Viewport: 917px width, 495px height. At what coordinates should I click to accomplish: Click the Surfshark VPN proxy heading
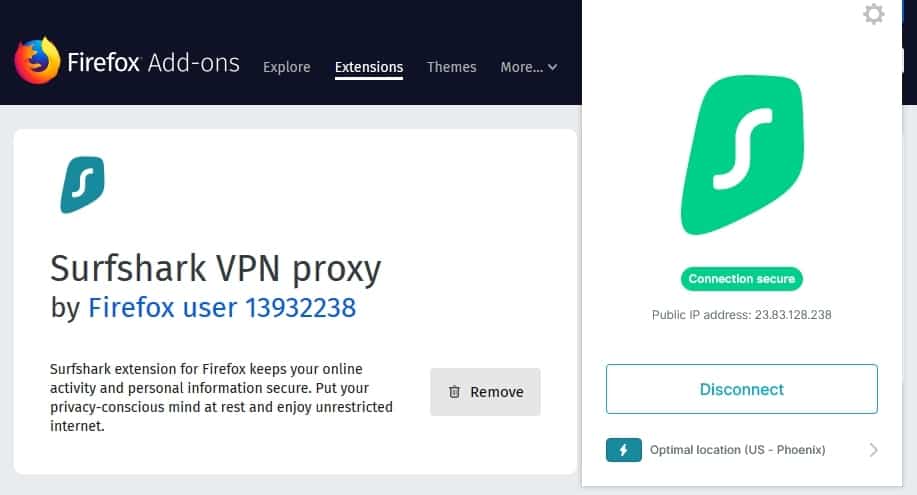tap(216, 269)
